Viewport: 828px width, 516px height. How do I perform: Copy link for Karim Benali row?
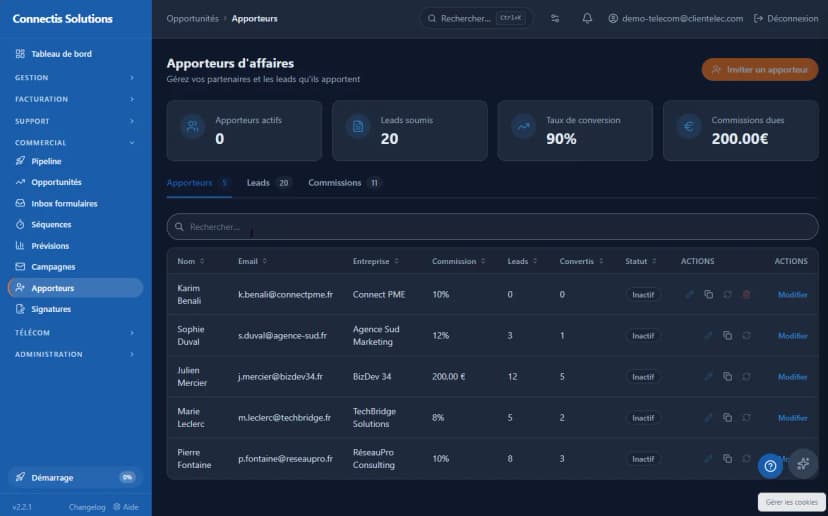coord(709,295)
